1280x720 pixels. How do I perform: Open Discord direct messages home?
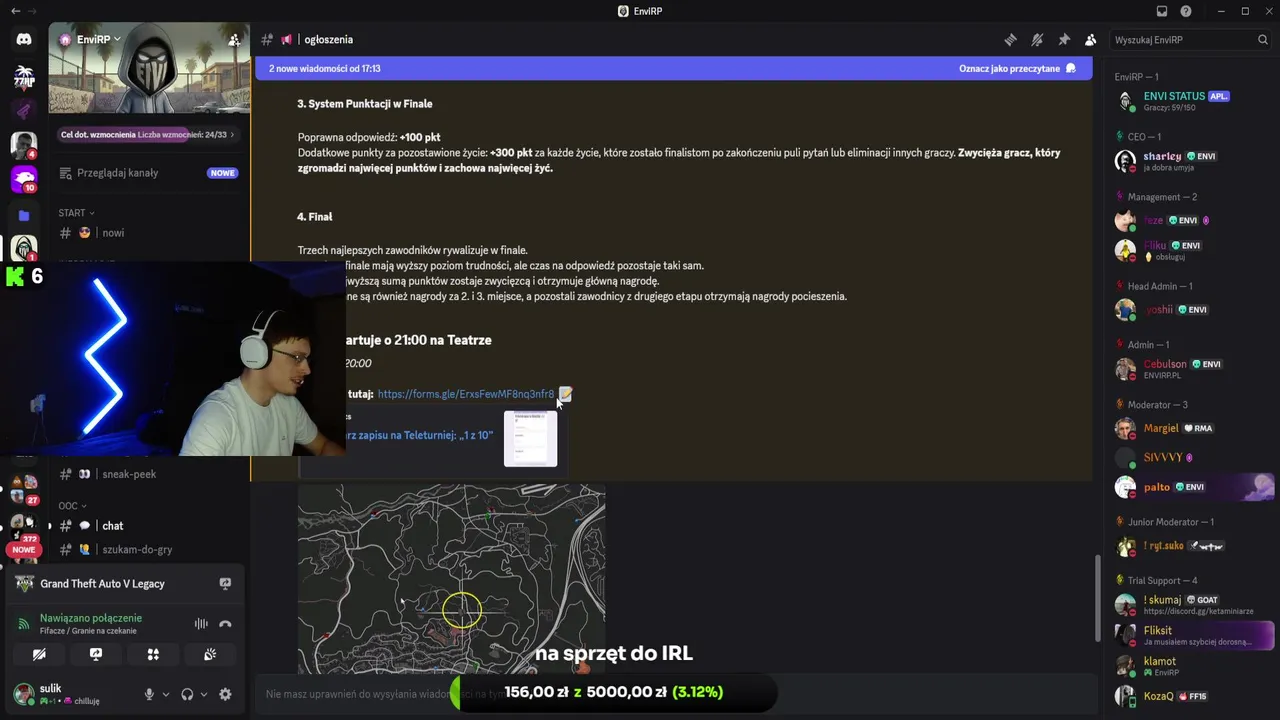[x=24, y=40]
